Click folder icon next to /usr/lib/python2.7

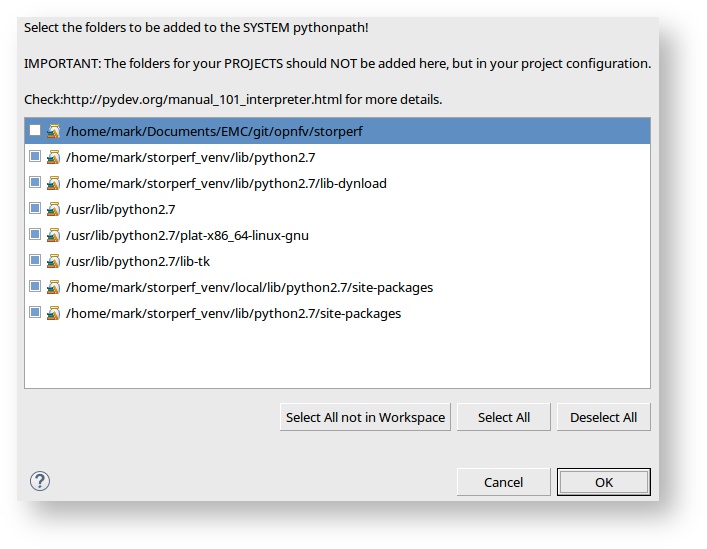pyautogui.click(x=53, y=209)
